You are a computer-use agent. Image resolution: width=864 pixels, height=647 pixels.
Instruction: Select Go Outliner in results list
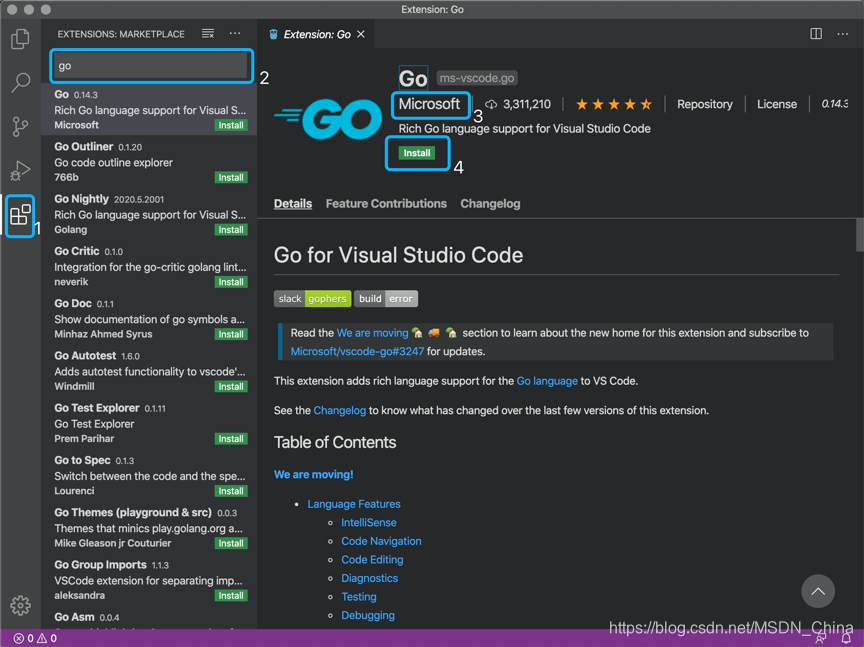coord(149,161)
